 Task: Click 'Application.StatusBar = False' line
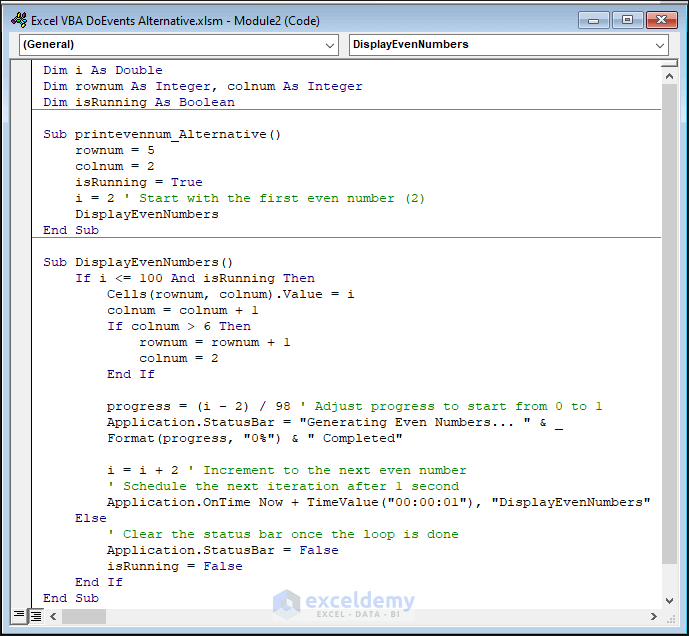pyautogui.click(x=223, y=550)
